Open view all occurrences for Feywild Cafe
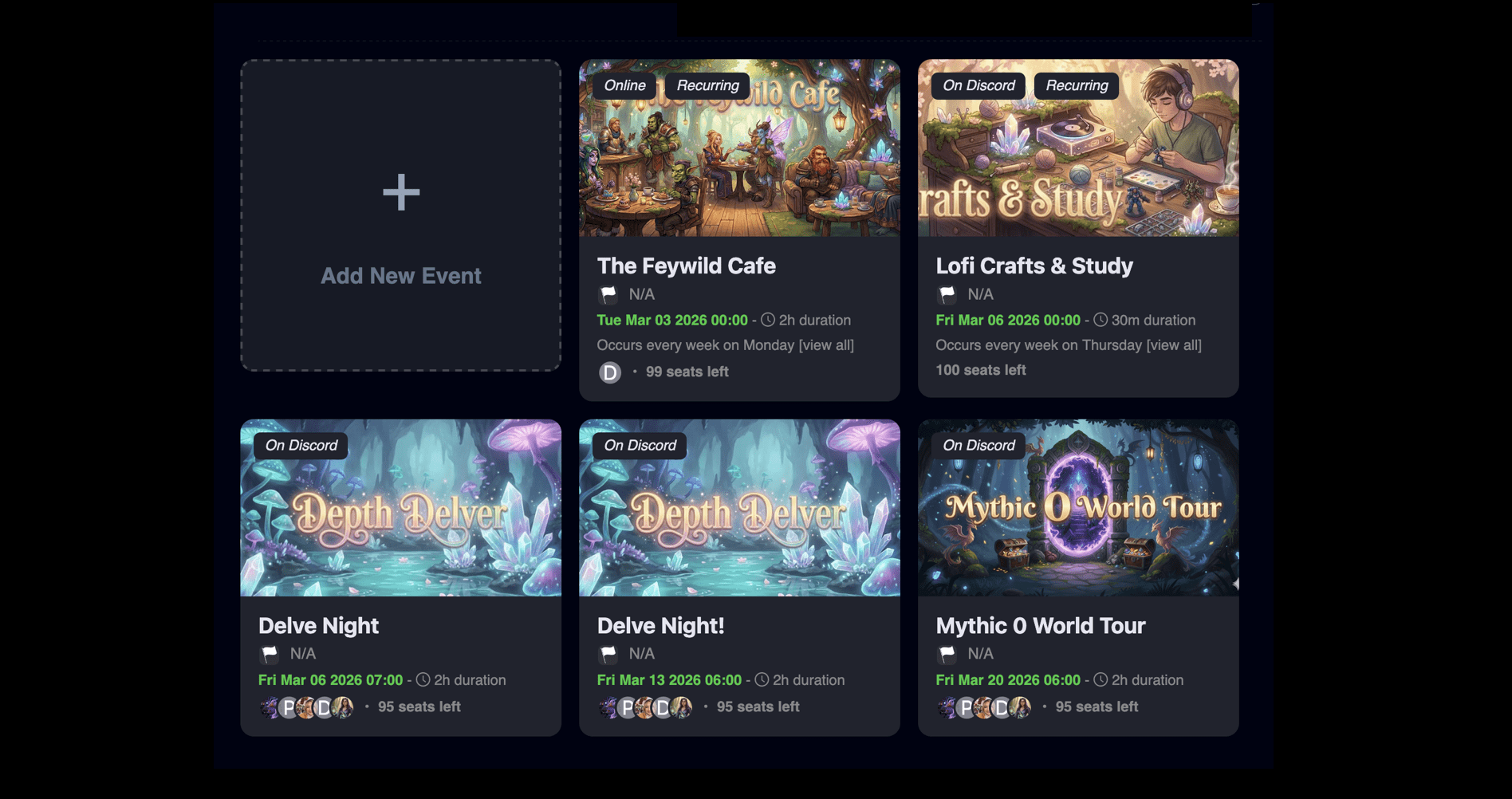 click(x=826, y=345)
